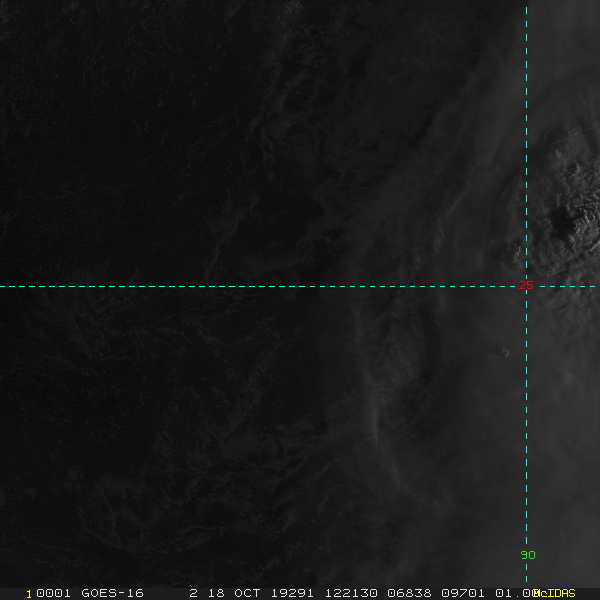Click the value 06838 in footer
The image size is (600, 600).
(409, 593)
